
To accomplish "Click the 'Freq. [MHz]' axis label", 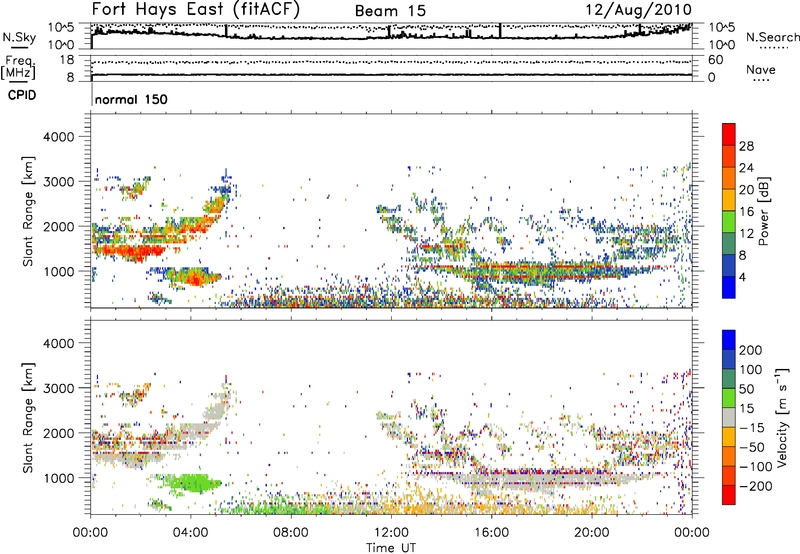I will (x=18, y=67).
